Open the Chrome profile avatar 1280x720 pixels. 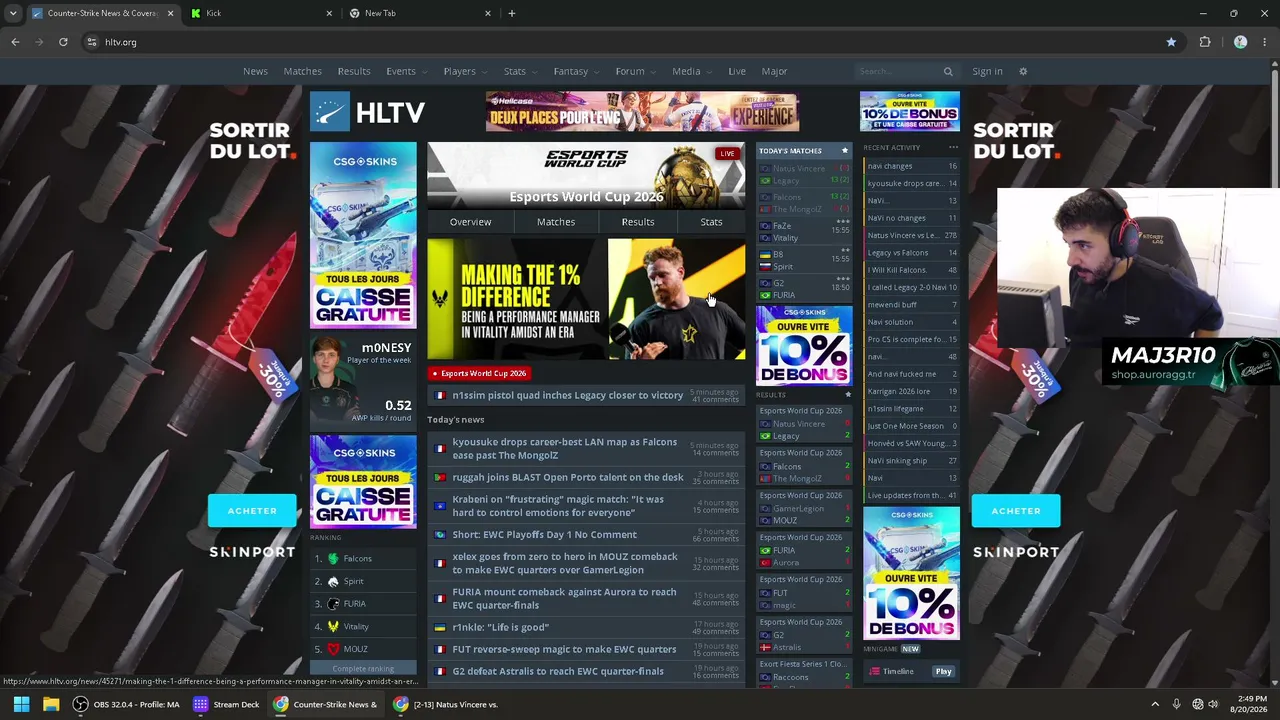(x=1240, y=42)
